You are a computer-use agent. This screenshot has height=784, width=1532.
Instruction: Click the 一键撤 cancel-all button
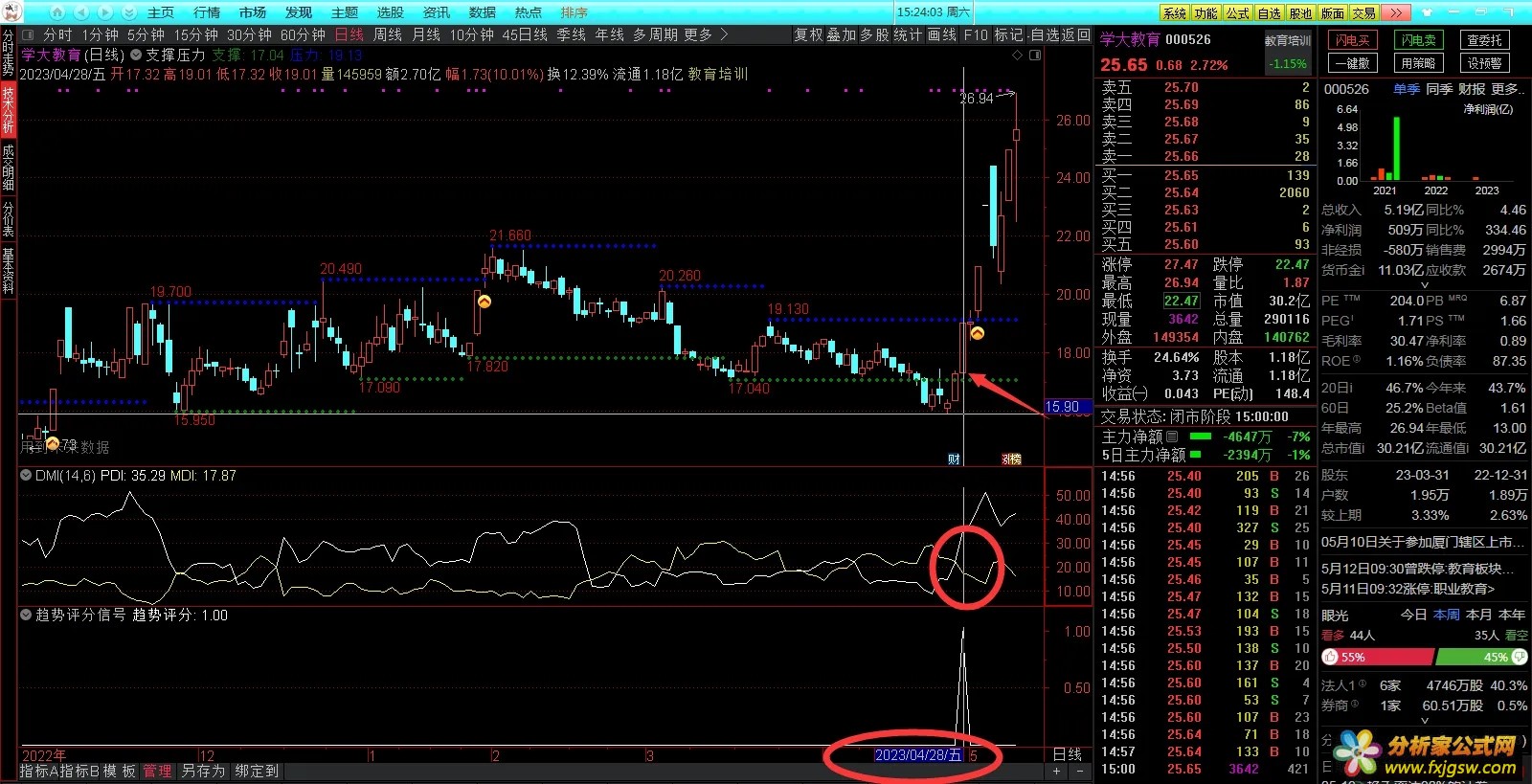coord(1352,63)
